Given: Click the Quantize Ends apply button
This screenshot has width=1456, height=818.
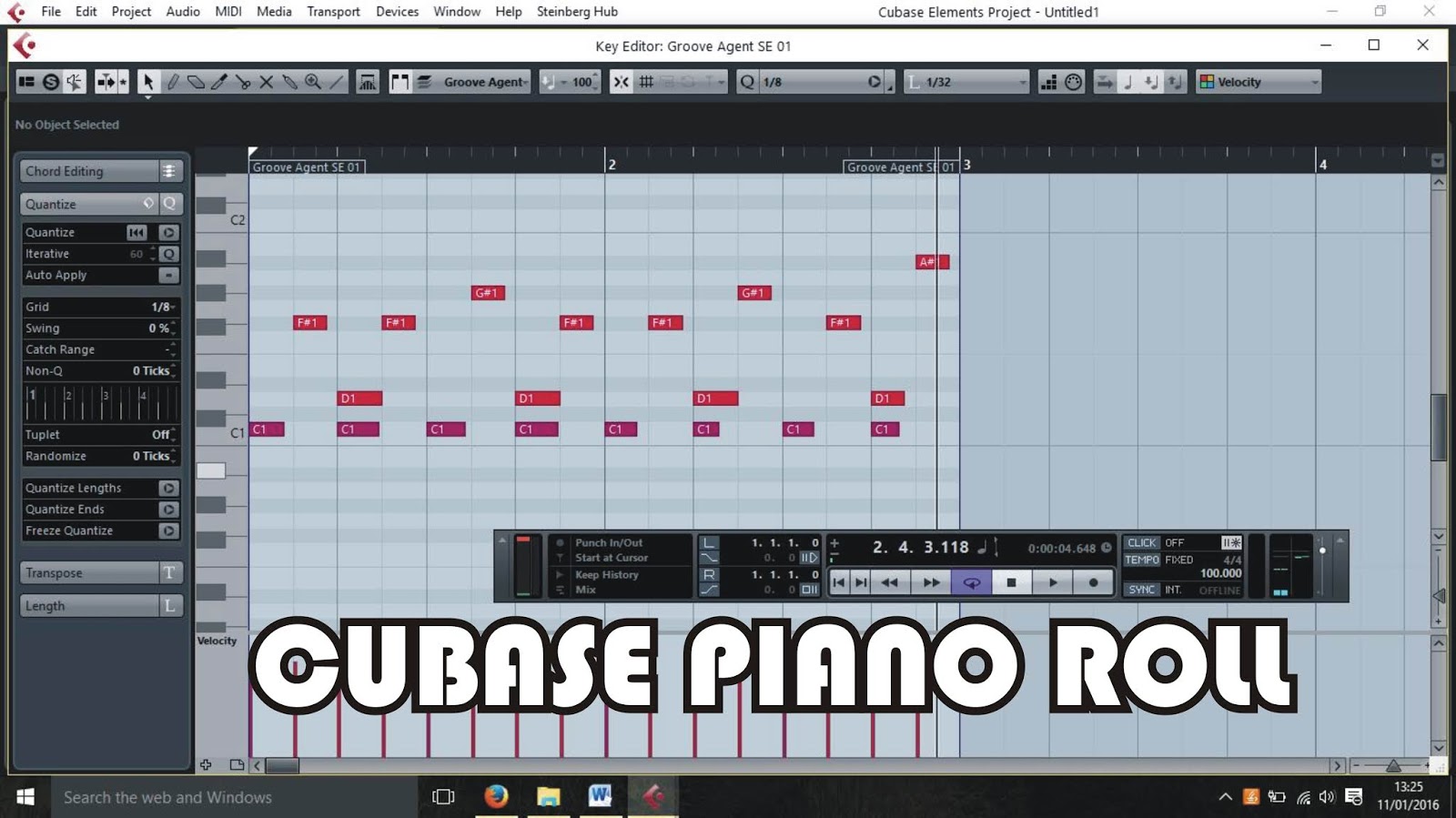Looking at the screenshot, I should tap(168, 510).
